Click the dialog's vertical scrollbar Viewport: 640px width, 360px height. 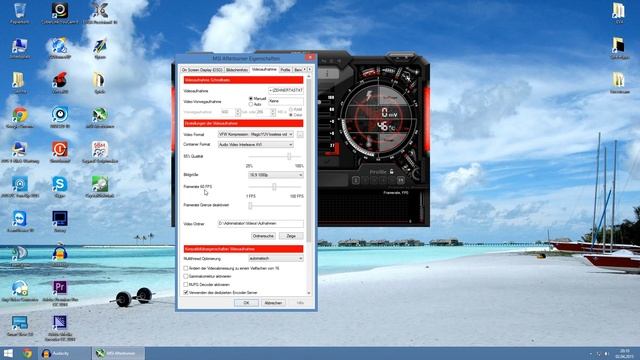(309, 159)
